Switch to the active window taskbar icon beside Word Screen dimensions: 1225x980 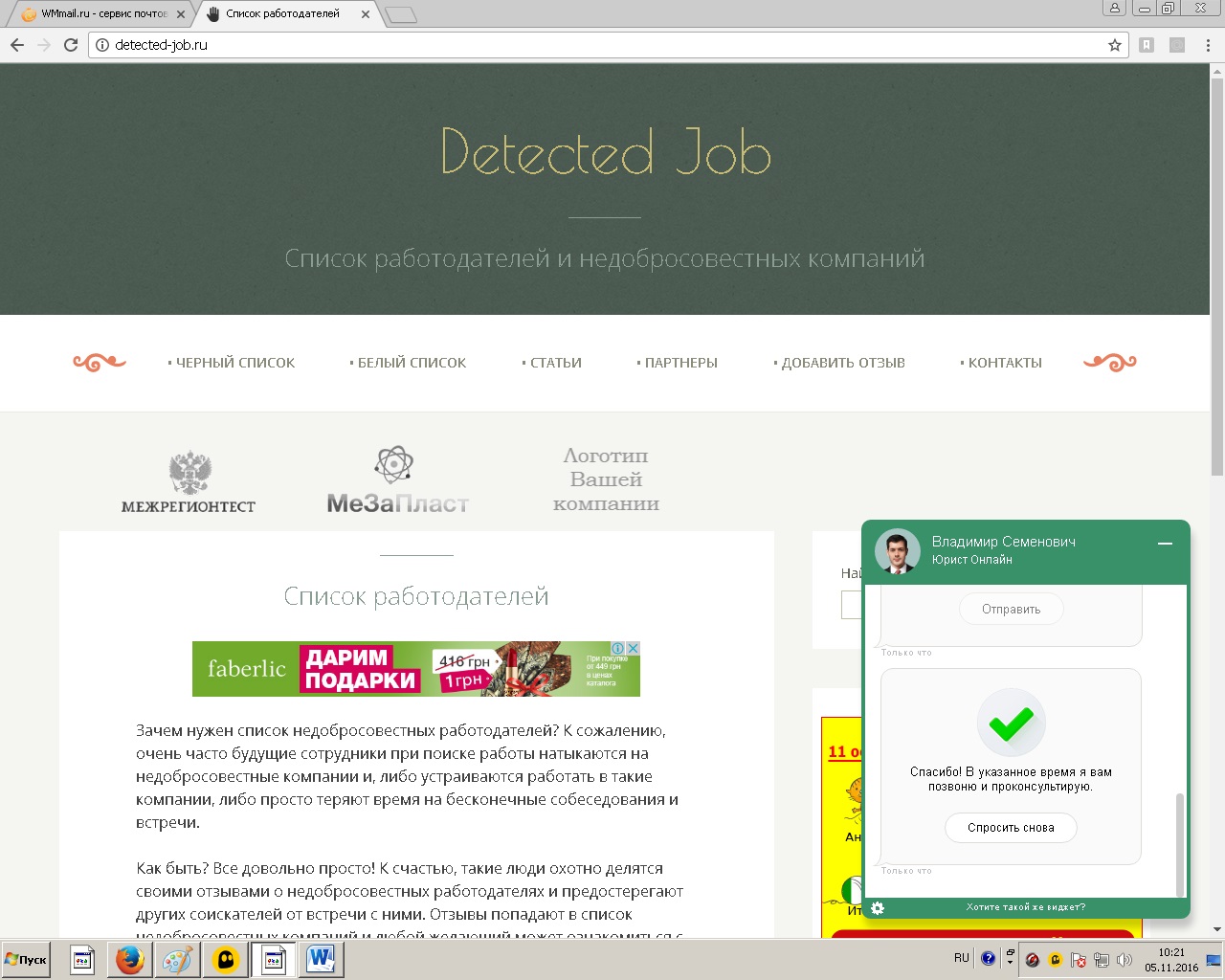coord(273,959)
